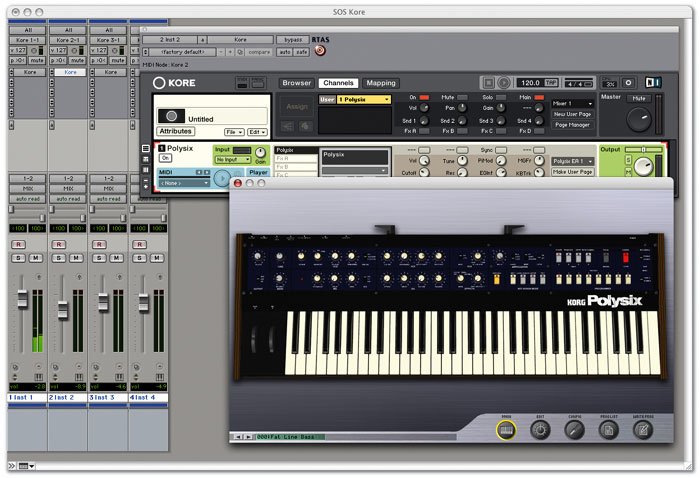
Task: Click the RTAS red target icon
Action: pyautogui.click(x=320, y=51)
